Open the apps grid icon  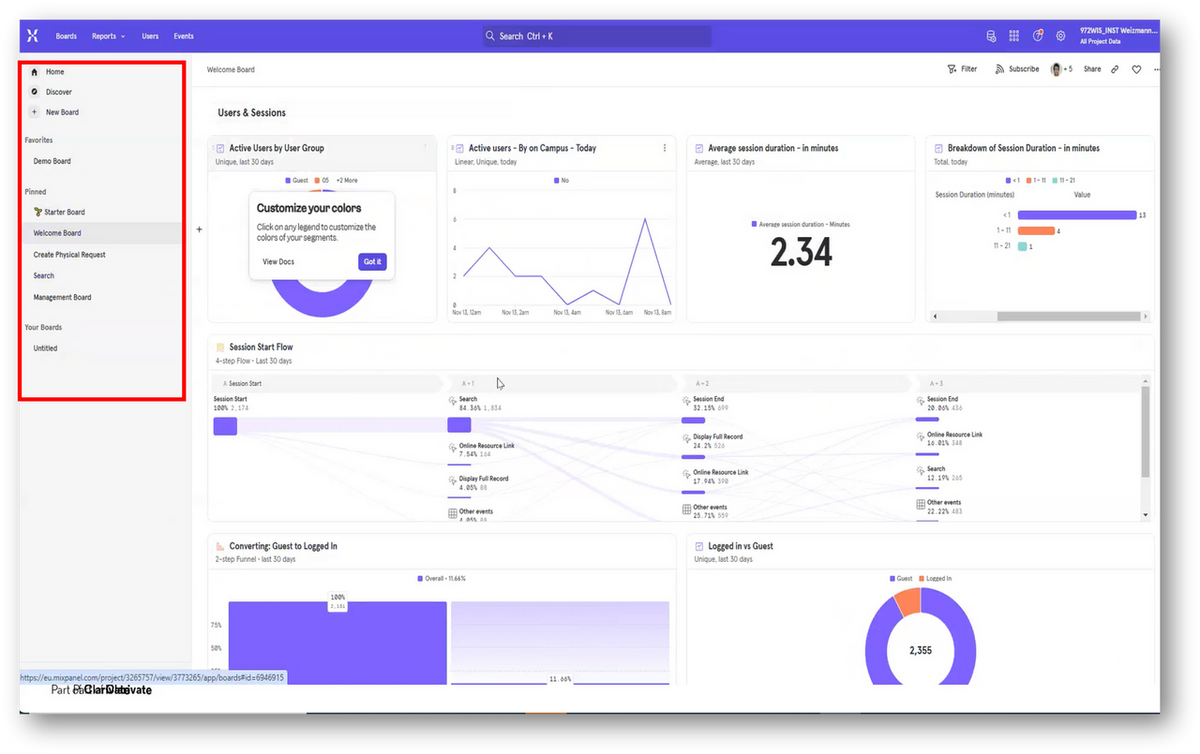point(1014,36)
